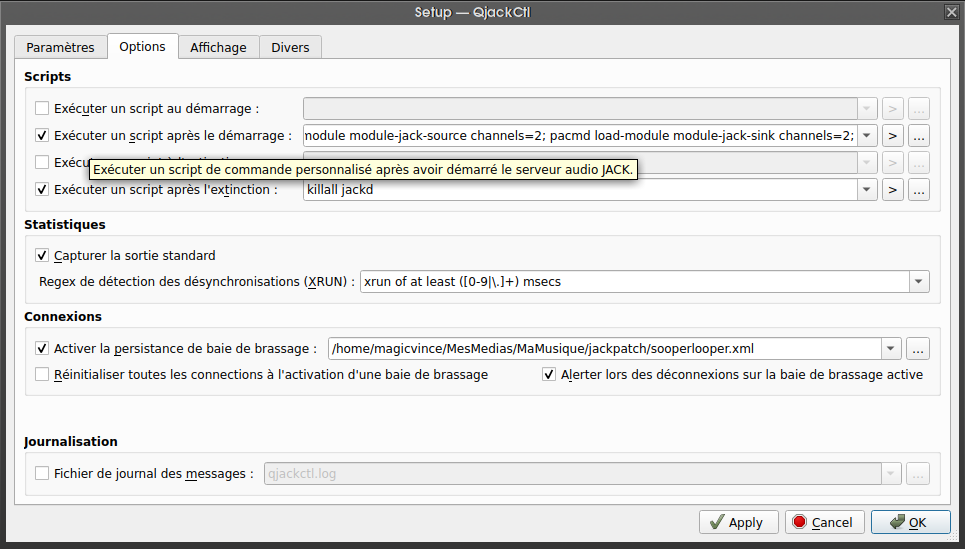Expand the XRUN regex dropdown
This screenshot has height=549, width=965.
click(x=918, y=282)
